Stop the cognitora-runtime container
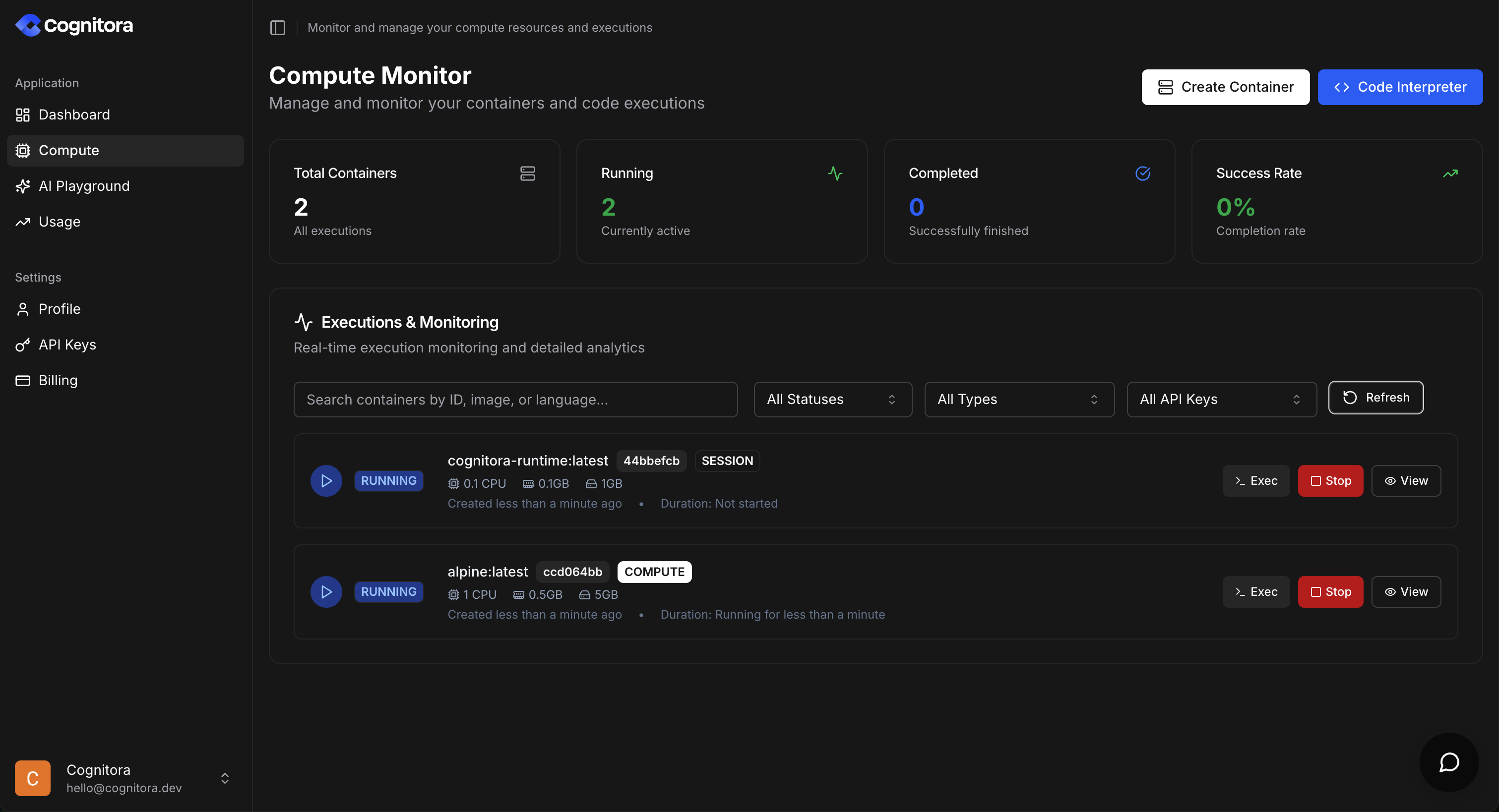Screen dimensions: 1499x812 click(x=1330, y=480)
